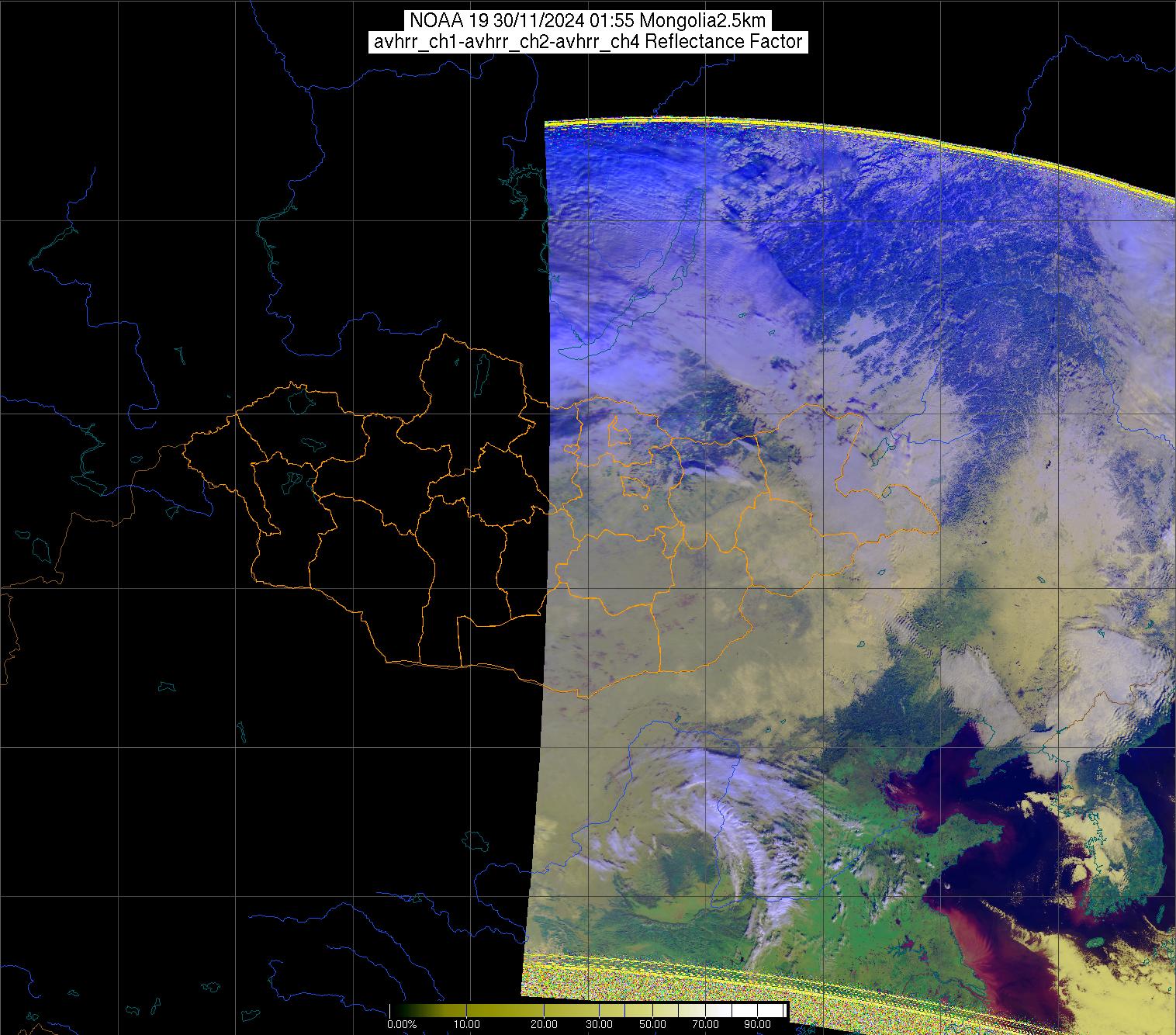Image resolution: width=1176 pixels, height=1035 pixels.
Task: Click the reflectance color scale bar
Action: 588,1010
